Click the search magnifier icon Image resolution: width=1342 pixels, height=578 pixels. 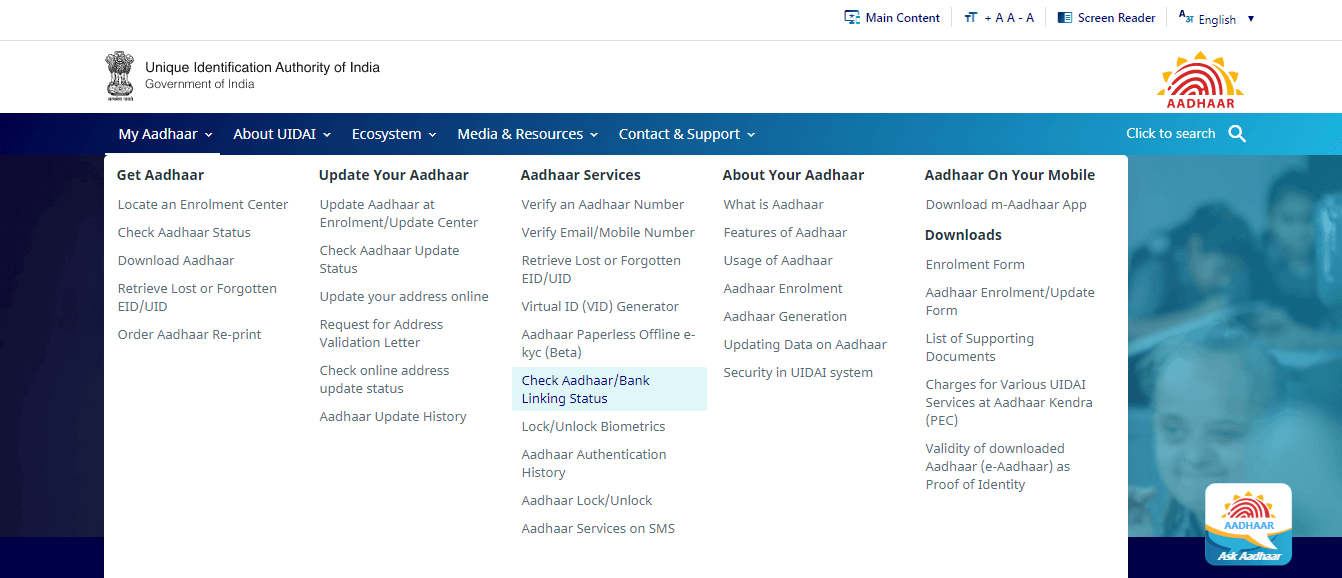pos(1237,134)
